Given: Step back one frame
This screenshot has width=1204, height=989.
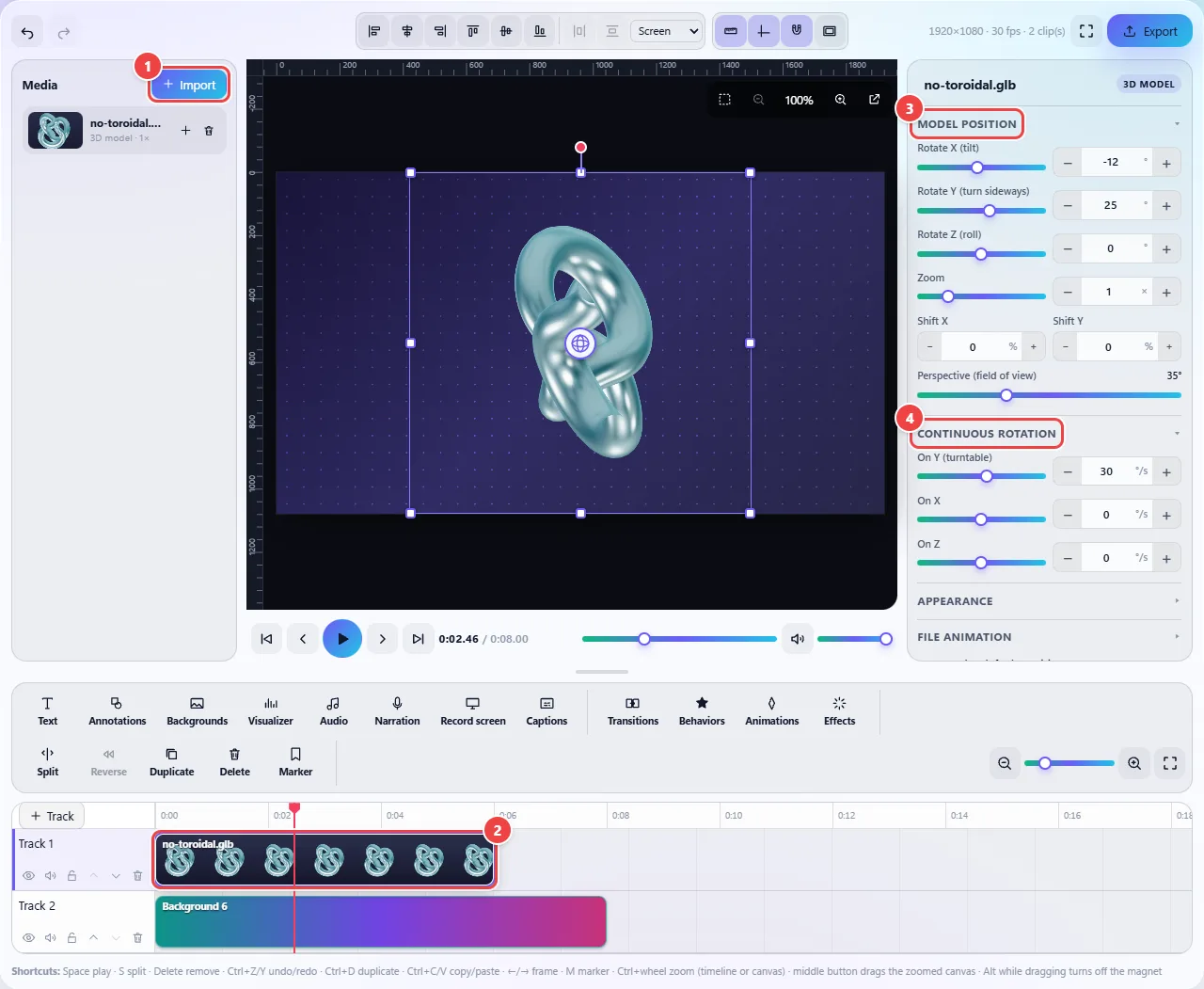Looking at the screenshot, I should 303,639.
